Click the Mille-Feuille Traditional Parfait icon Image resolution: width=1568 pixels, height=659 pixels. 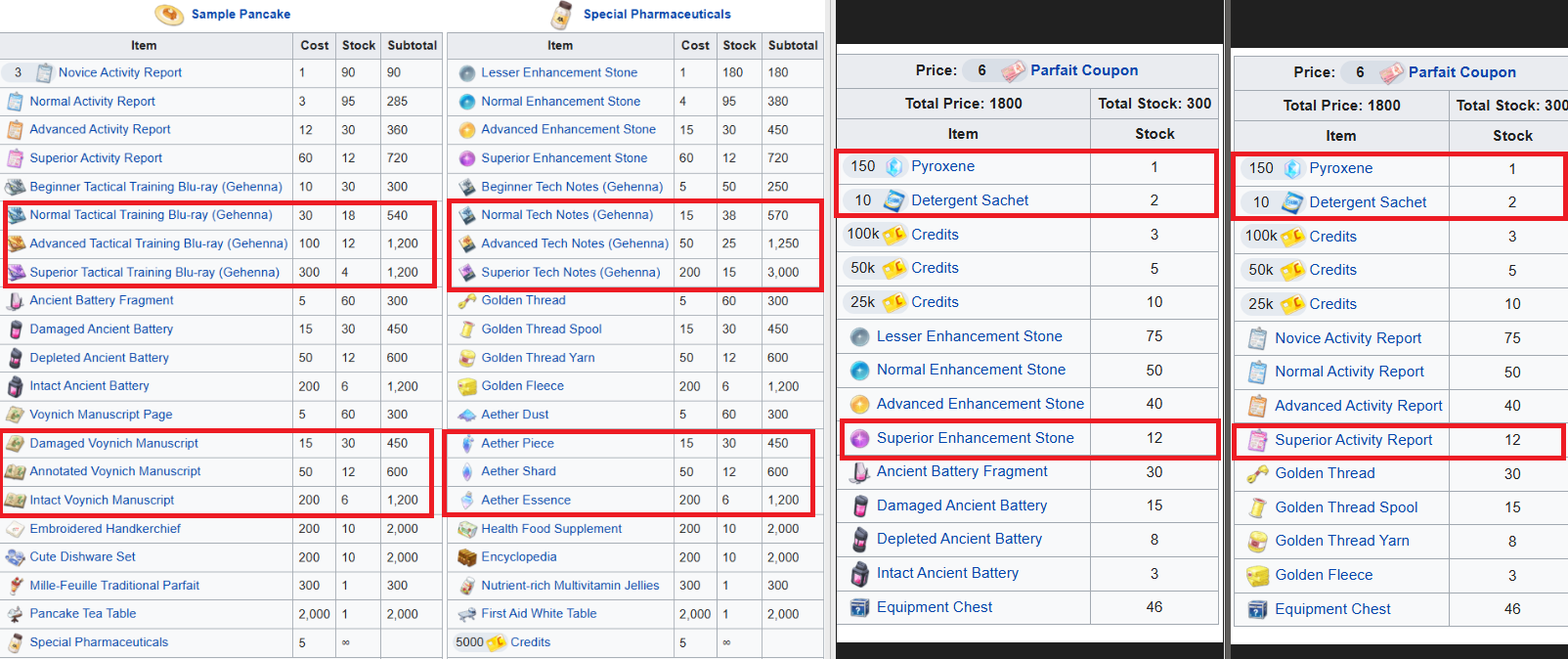[x=16, y=586]
